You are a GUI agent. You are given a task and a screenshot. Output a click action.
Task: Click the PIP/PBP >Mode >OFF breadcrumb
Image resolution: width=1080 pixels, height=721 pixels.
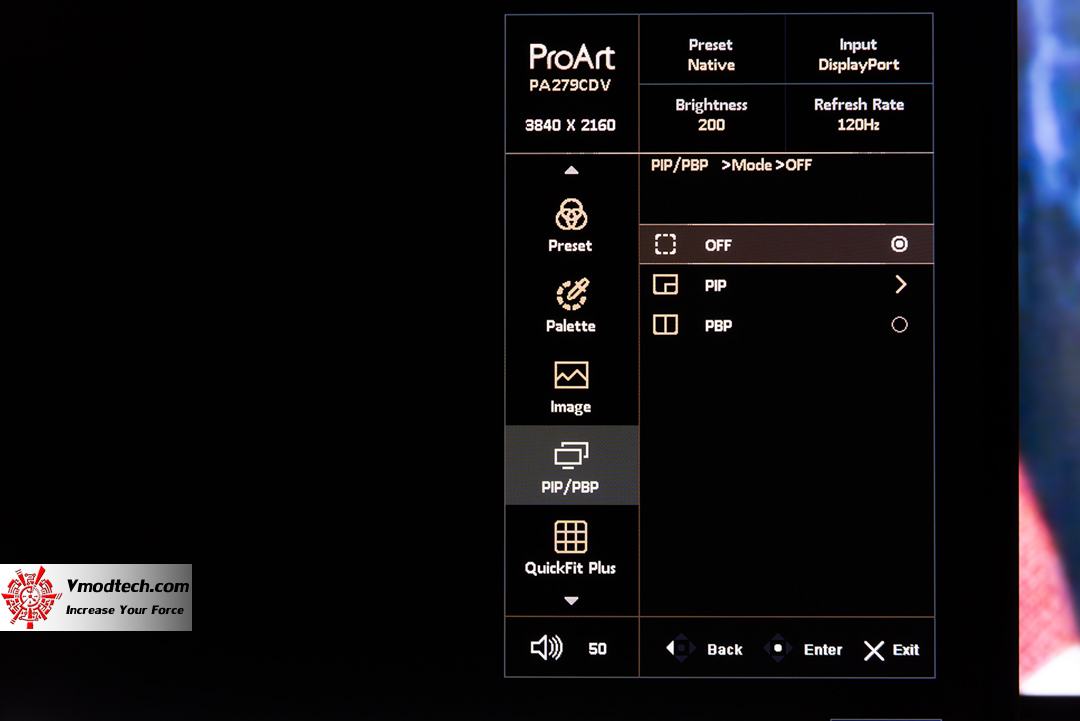click(x=731, y=165)
